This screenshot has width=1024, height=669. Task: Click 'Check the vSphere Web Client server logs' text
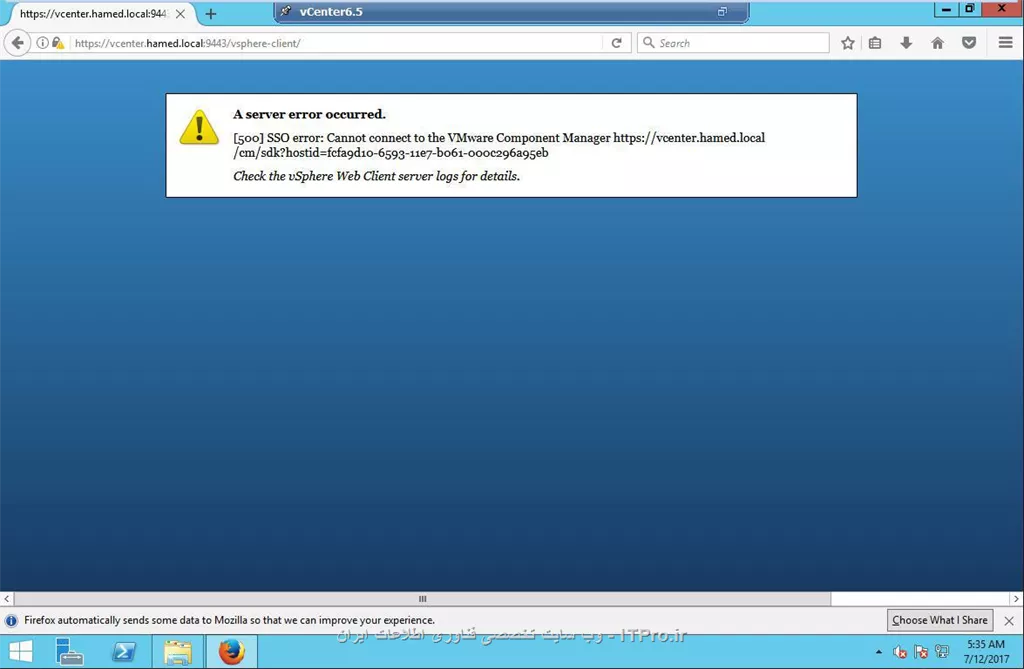(376, 176)
